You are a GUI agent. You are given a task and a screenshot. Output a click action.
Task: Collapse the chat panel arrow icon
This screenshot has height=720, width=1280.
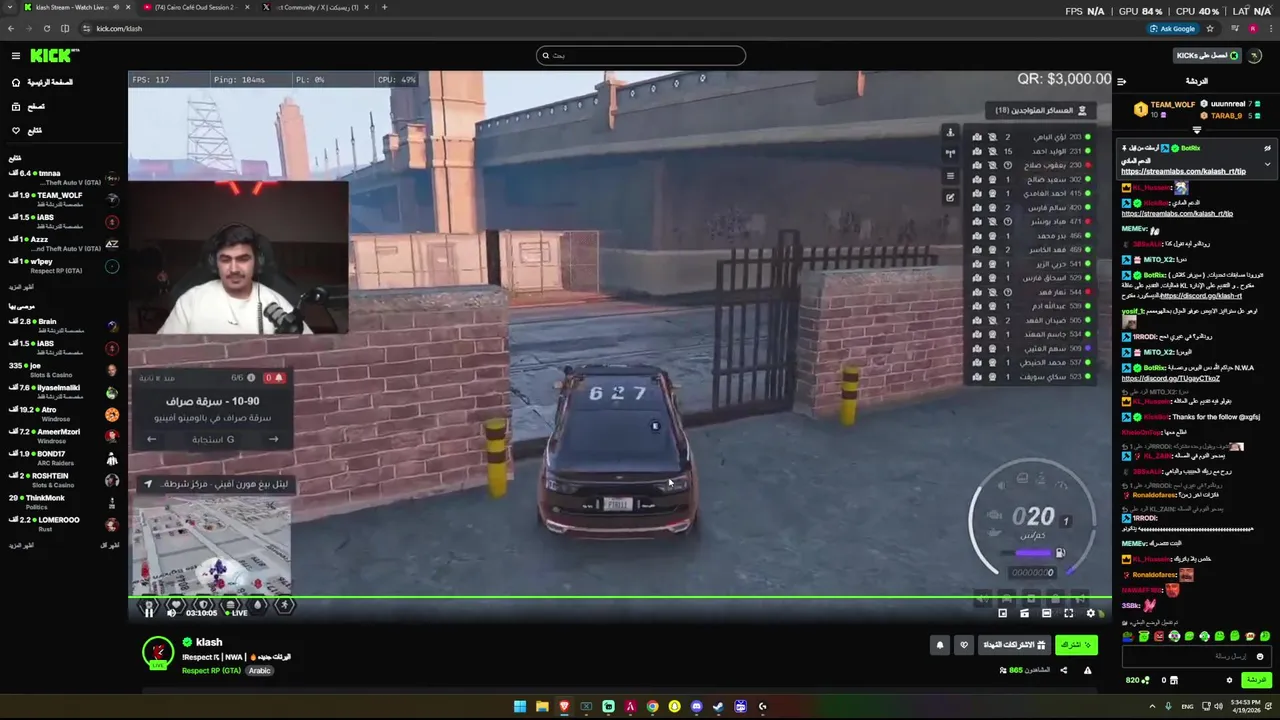pos(1121,81)
